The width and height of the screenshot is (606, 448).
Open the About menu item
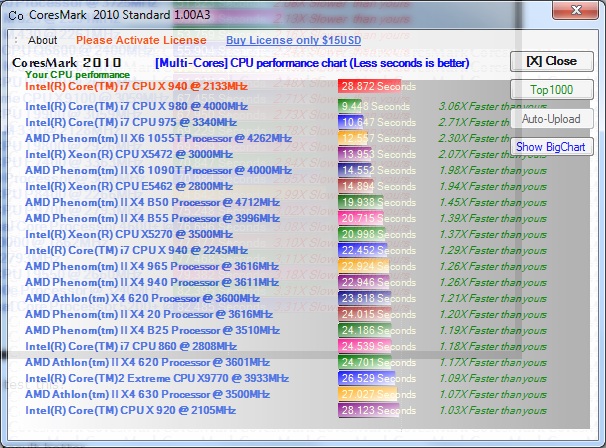tap(42, 40)
